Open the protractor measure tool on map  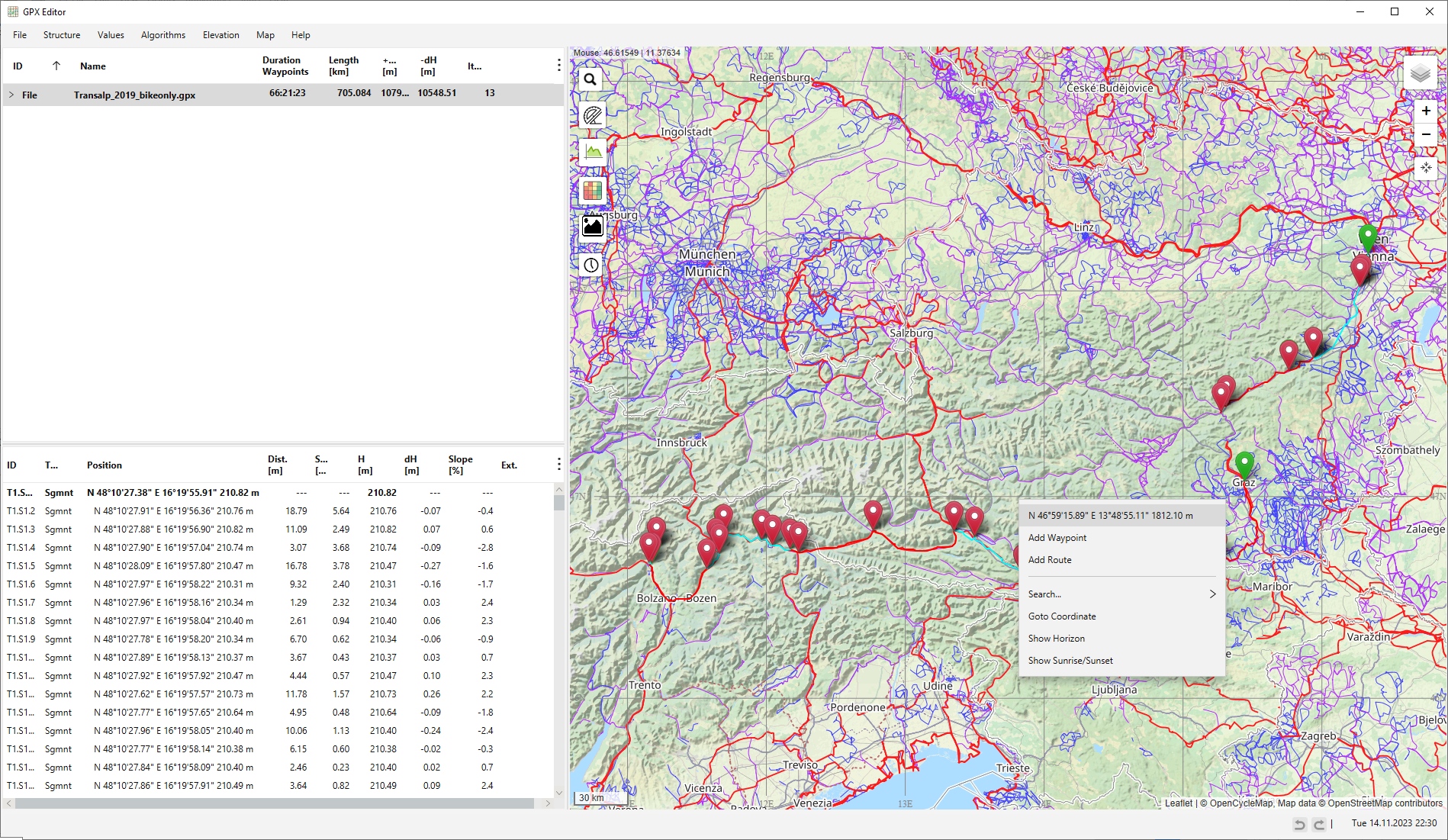click(592, 116)
